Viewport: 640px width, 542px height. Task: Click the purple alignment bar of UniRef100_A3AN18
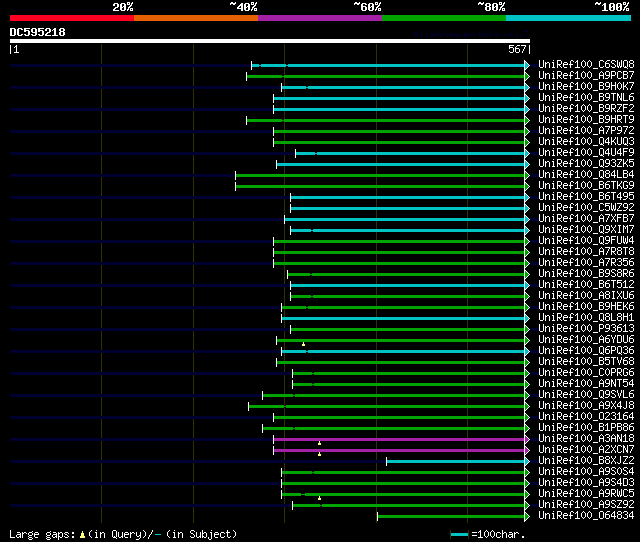(399, 440)
